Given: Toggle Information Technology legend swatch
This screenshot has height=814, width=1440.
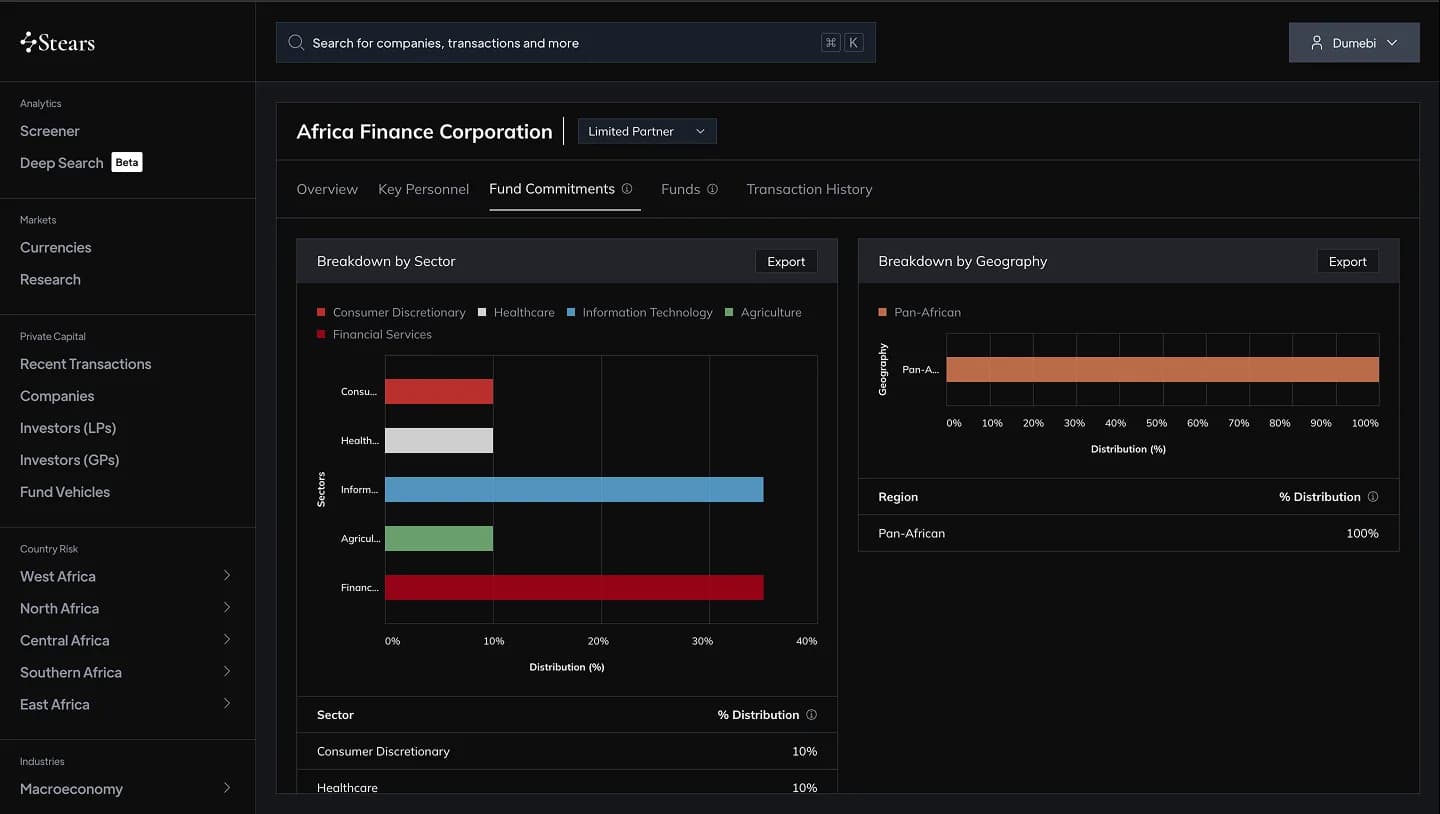Looking at the screenshot, I should tap(571, 312).
